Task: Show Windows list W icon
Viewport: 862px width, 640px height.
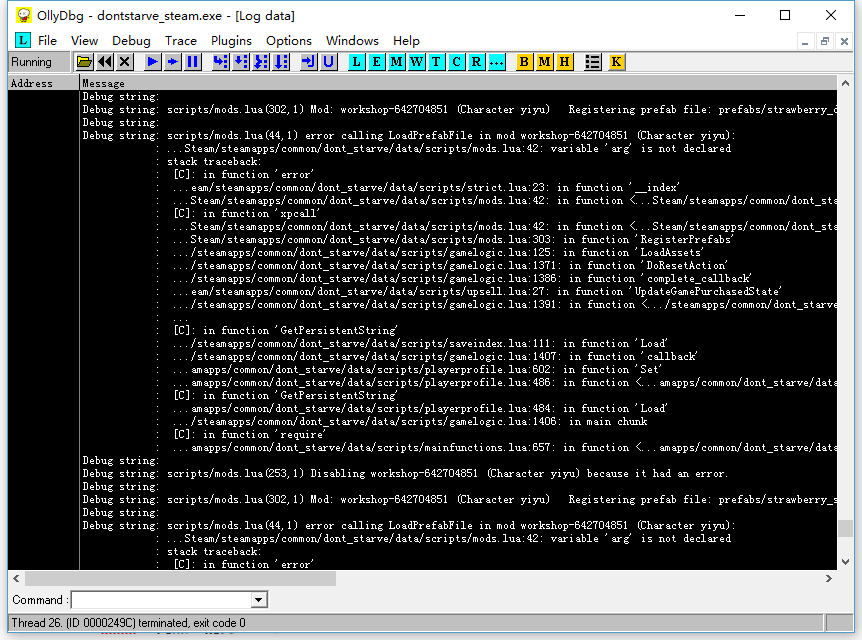Action: coord(416,62)
